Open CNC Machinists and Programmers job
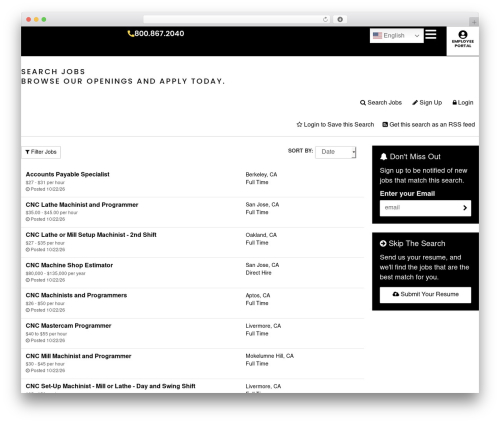This screenshot has width=500, height=423. pos(76,296)
